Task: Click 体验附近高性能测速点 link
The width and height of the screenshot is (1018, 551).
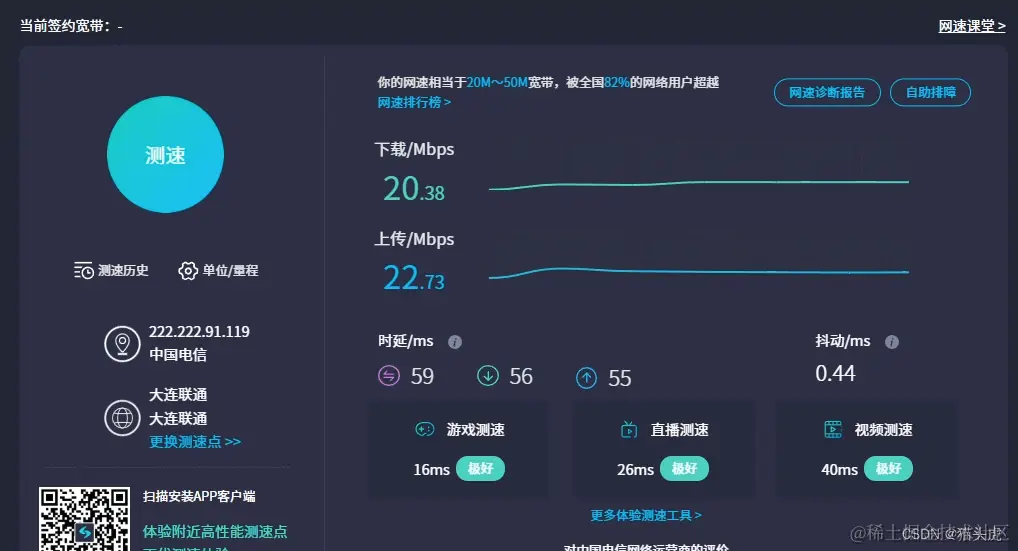Action: click(x=215, y=532)
